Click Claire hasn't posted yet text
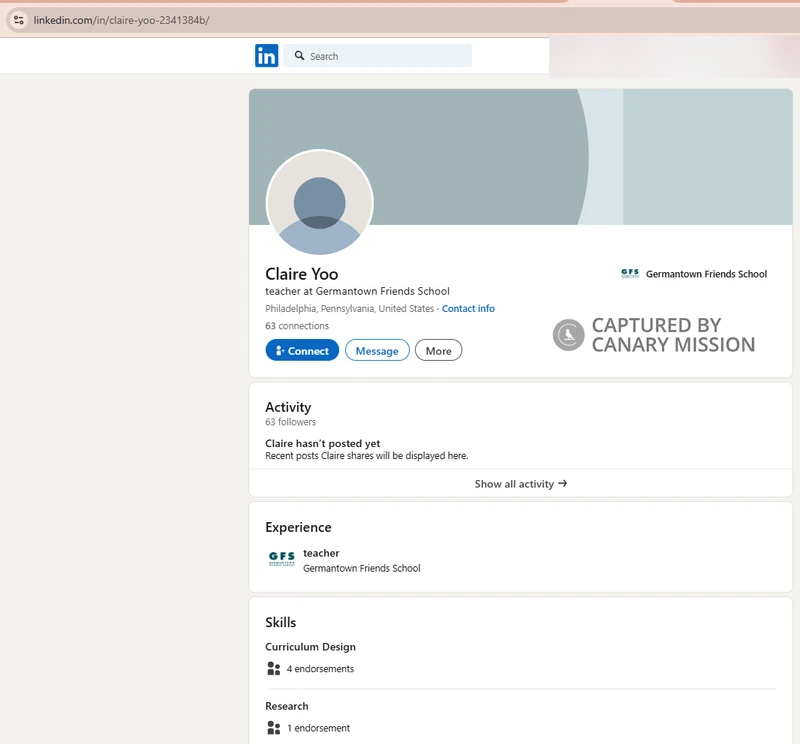This screenshot has height=744, width=800. (x=322, y=443)
